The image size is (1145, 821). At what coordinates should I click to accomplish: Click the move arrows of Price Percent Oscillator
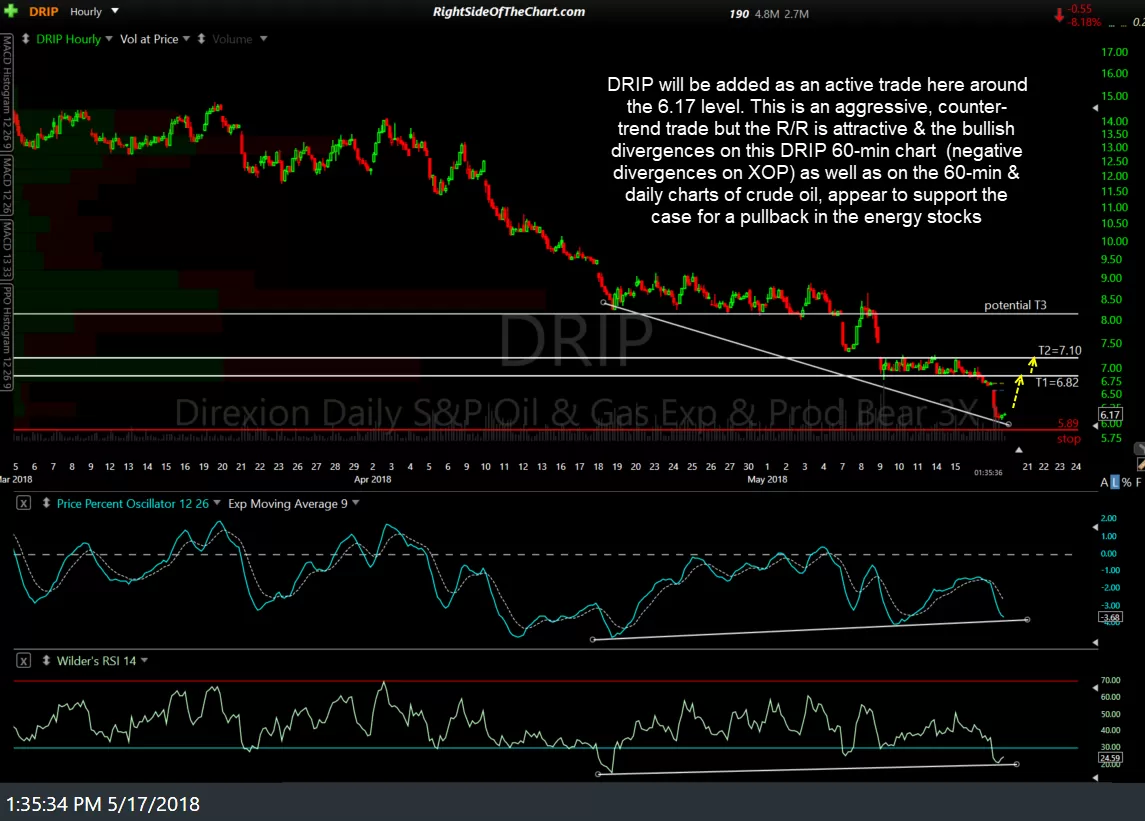coord(46,503)
